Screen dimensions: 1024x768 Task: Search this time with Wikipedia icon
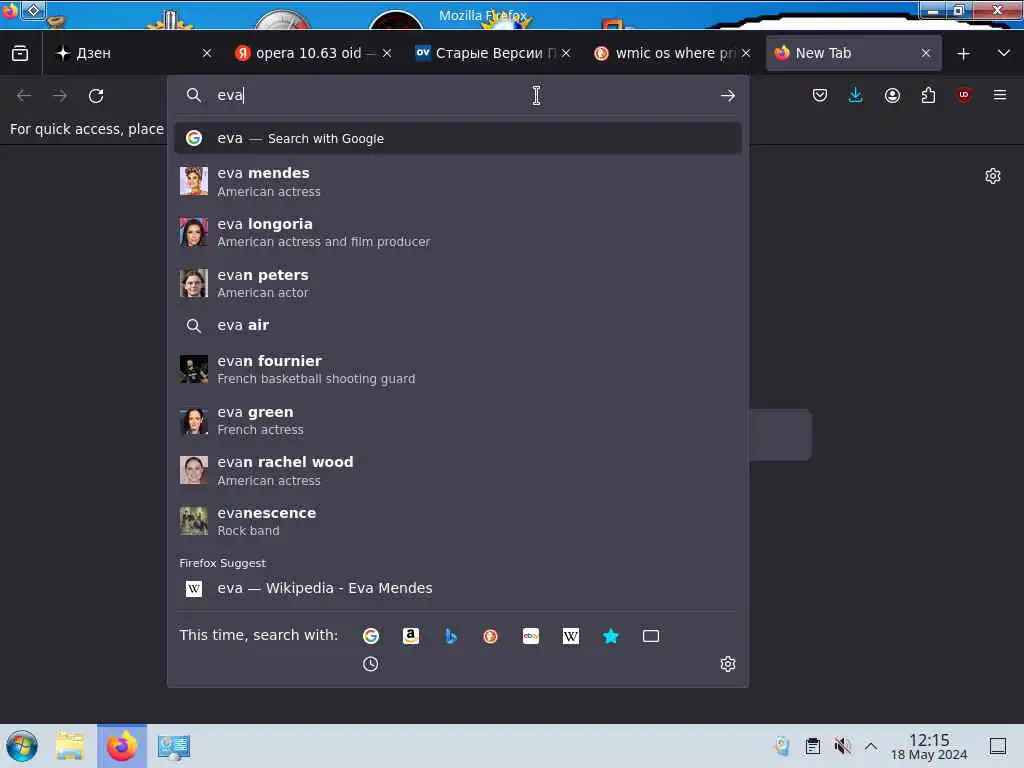[x=571, y=635]
